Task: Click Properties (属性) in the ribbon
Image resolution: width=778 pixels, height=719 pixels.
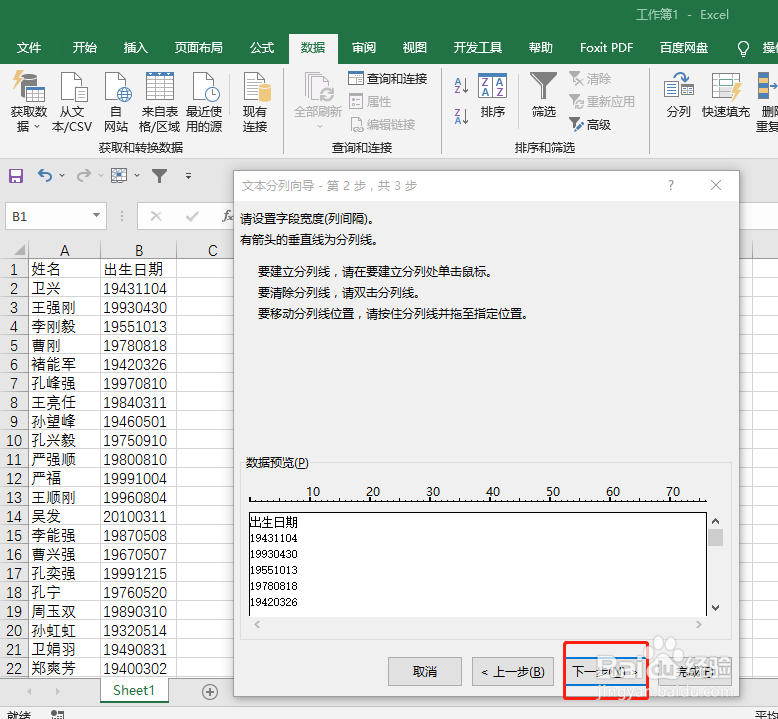Action: 370,102
